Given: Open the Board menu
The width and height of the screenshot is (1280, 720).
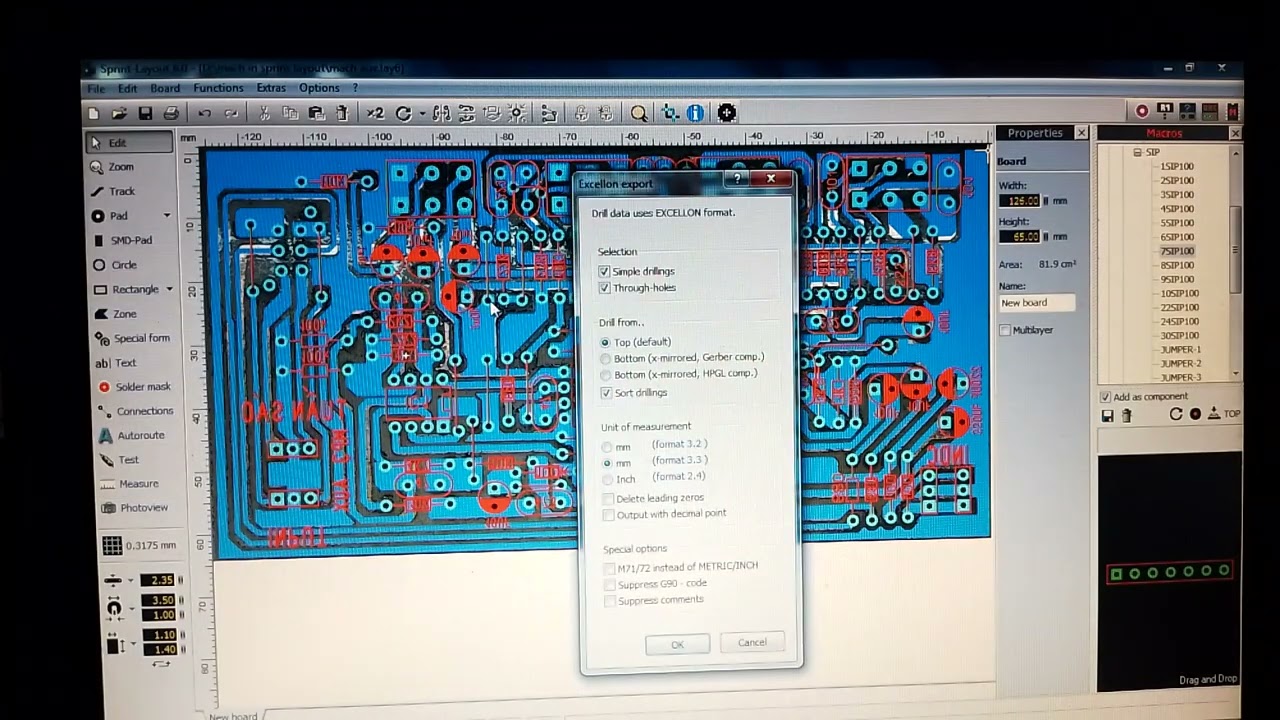Looking at the screenshot, I should tap(165, 89).
